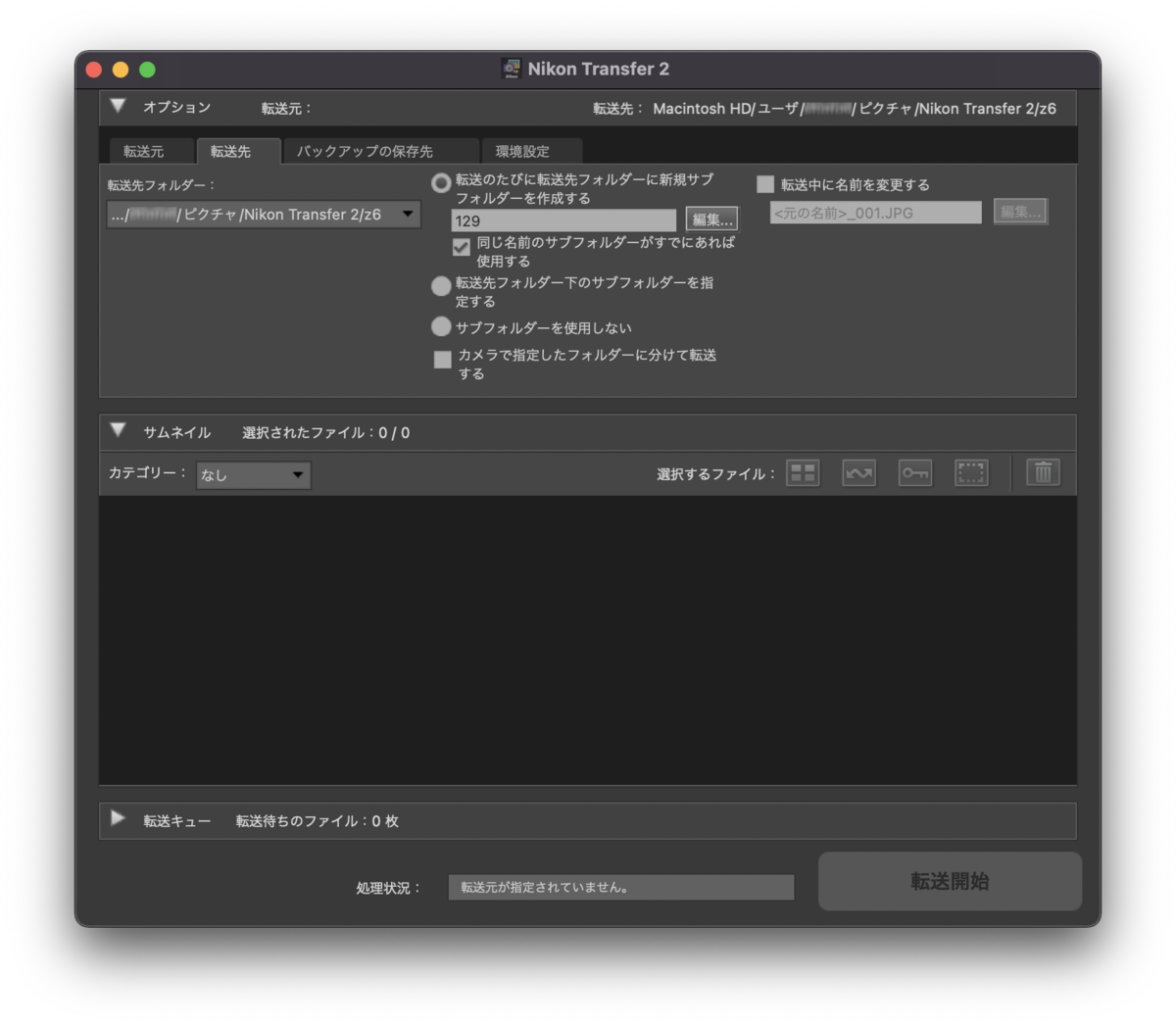1176x1026 pixels.
Task: Click the trash delete icon
Action: pos(1043,473)
